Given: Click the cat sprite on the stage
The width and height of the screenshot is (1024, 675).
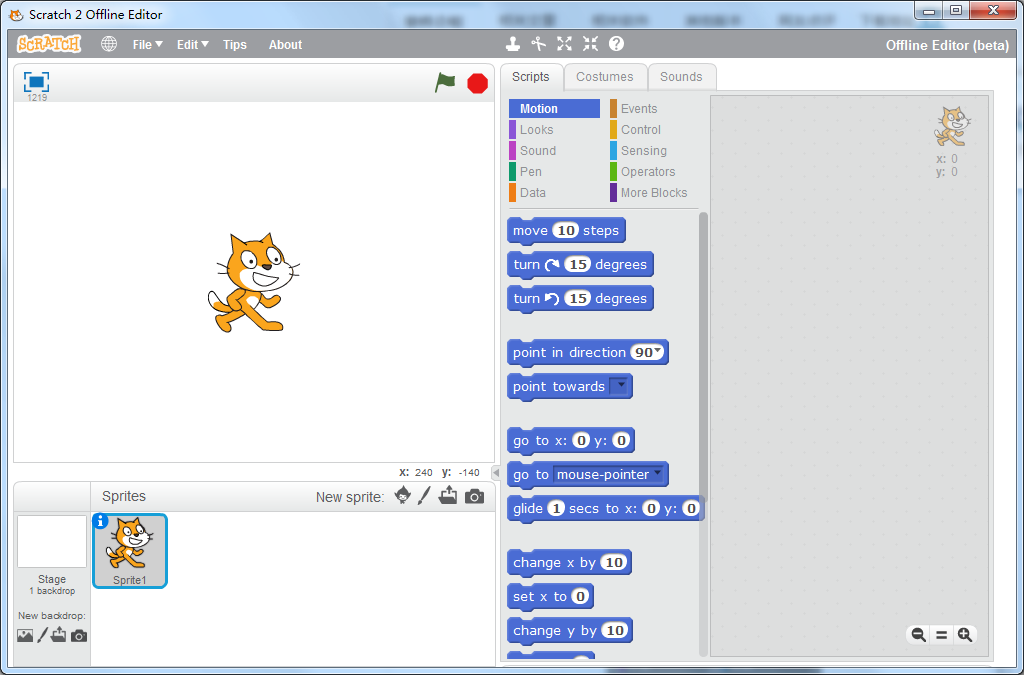Looking at the screenshot, I should pos(253,283).
